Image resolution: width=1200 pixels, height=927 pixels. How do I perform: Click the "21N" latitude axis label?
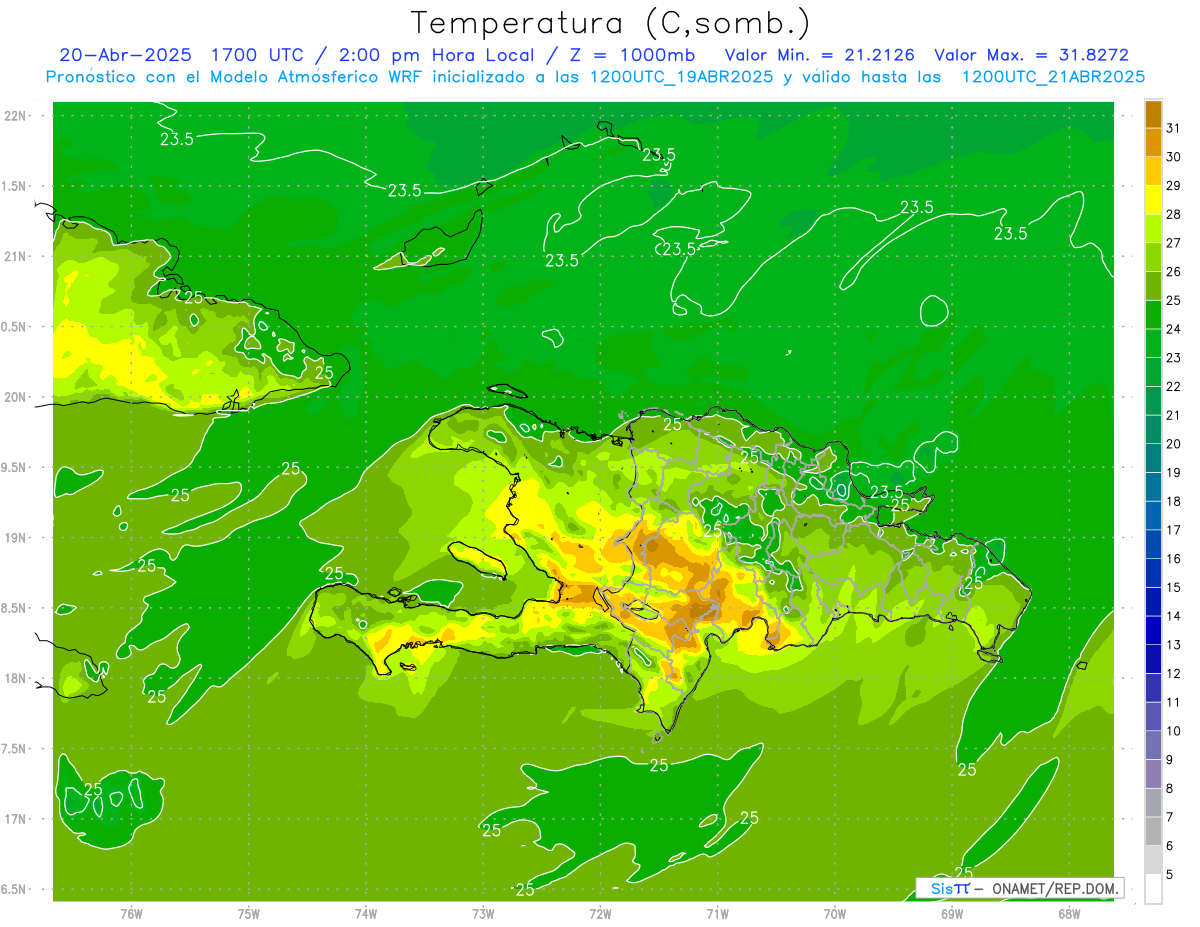16,256
